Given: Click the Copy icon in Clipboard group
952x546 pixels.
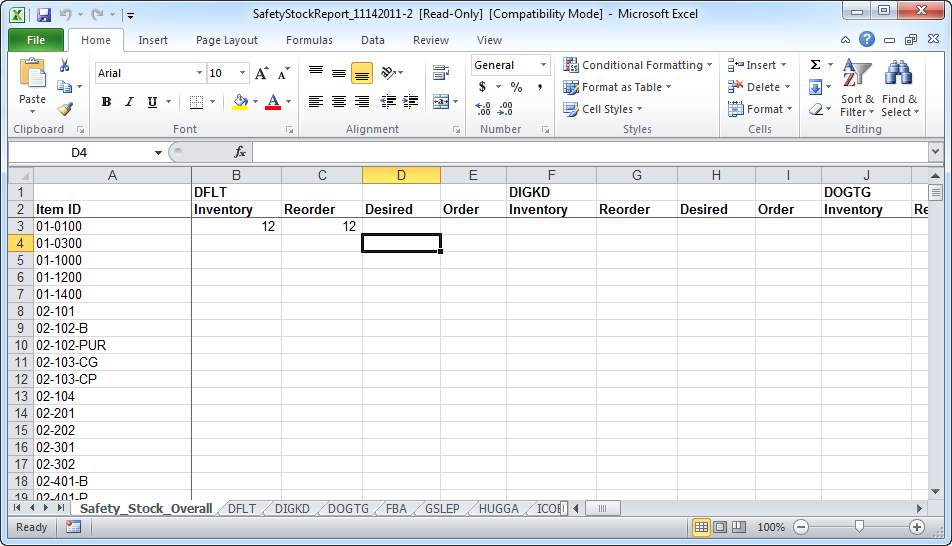Looking at the screenshot, I should 64,87.
